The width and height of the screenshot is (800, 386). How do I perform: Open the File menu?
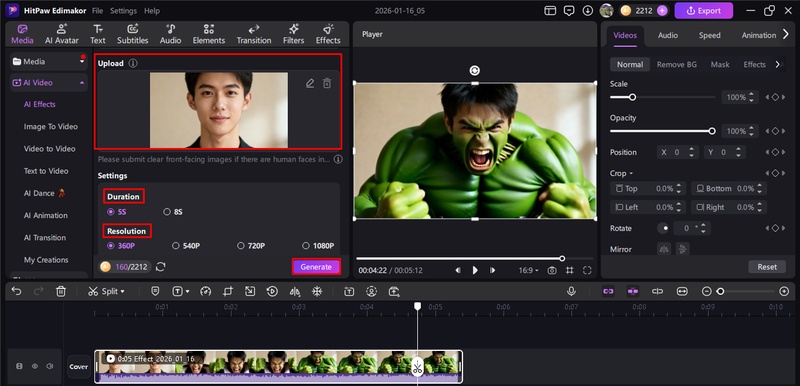point(97,11)
